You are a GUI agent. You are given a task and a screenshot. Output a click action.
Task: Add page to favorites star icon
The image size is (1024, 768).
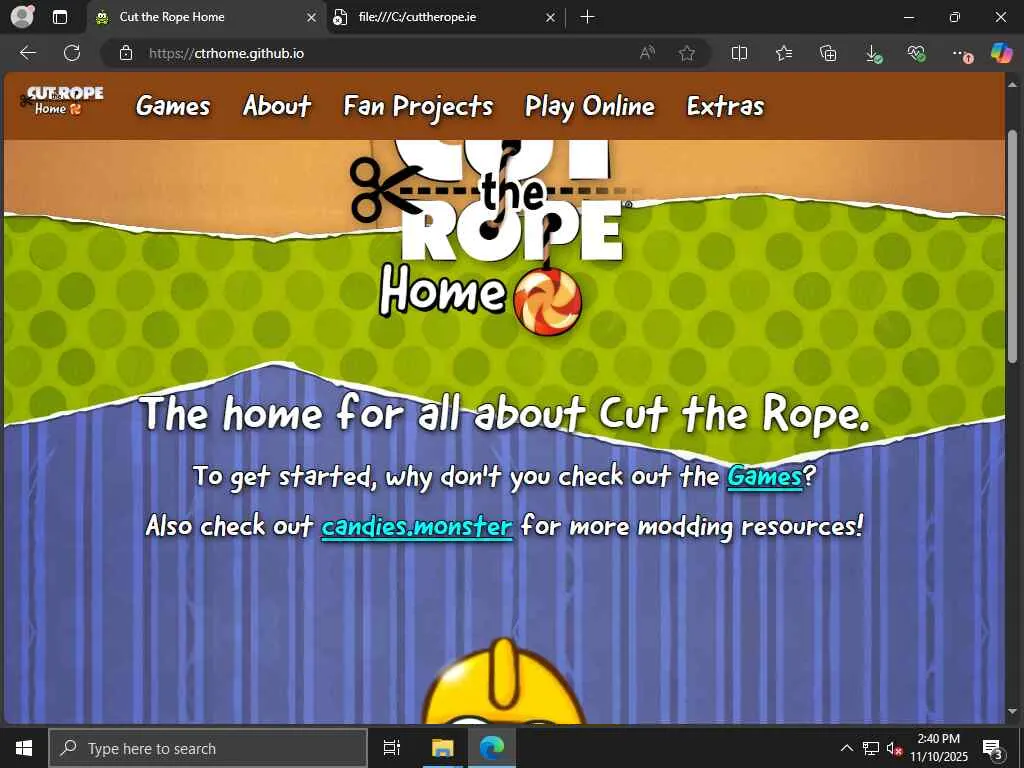click(686, 53)
